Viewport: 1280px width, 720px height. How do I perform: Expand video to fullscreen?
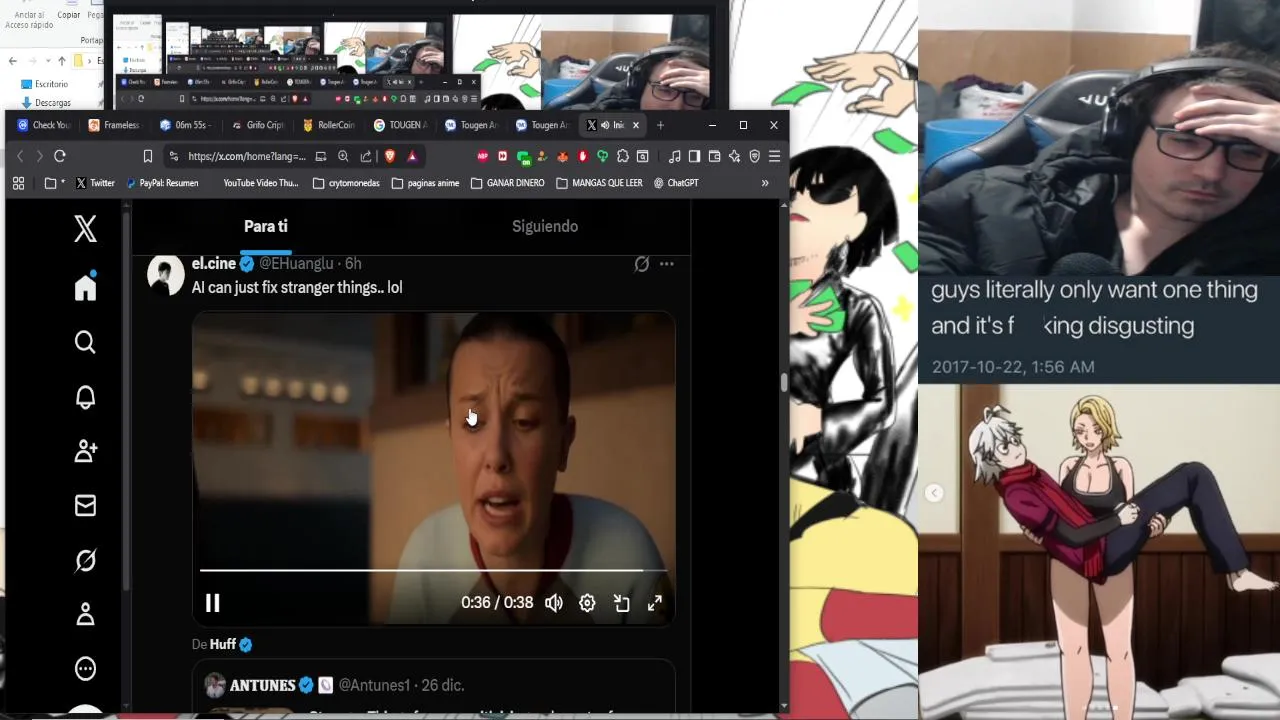click(655, 603)
